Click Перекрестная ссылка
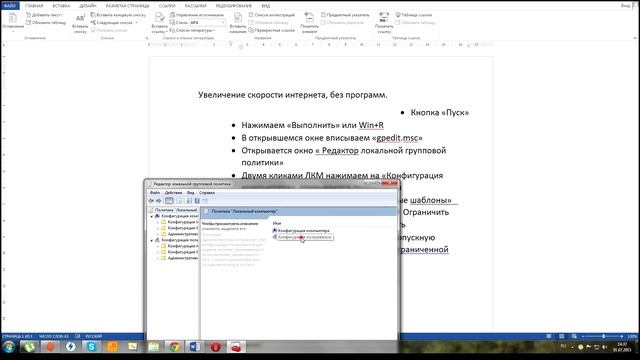The width and height of the screenshot is (640, 360). coord(271,31)
